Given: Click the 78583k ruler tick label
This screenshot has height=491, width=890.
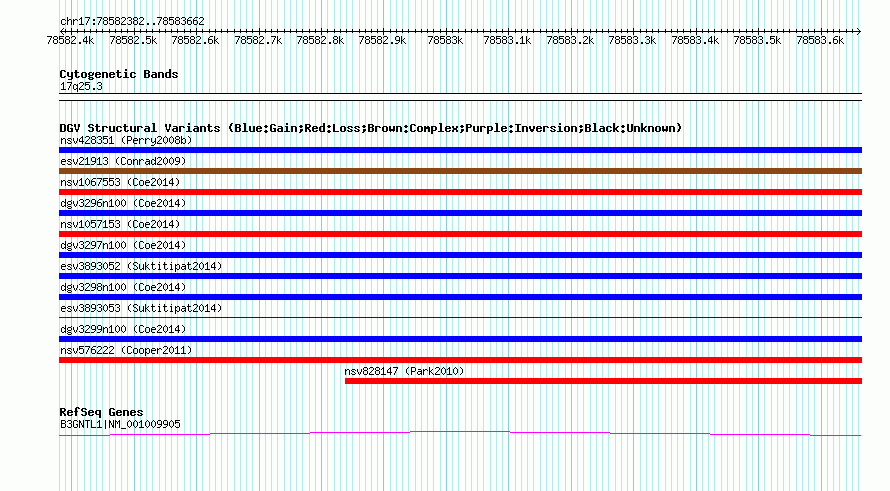Looking at the screenshot, I should (x=445, y=40).
